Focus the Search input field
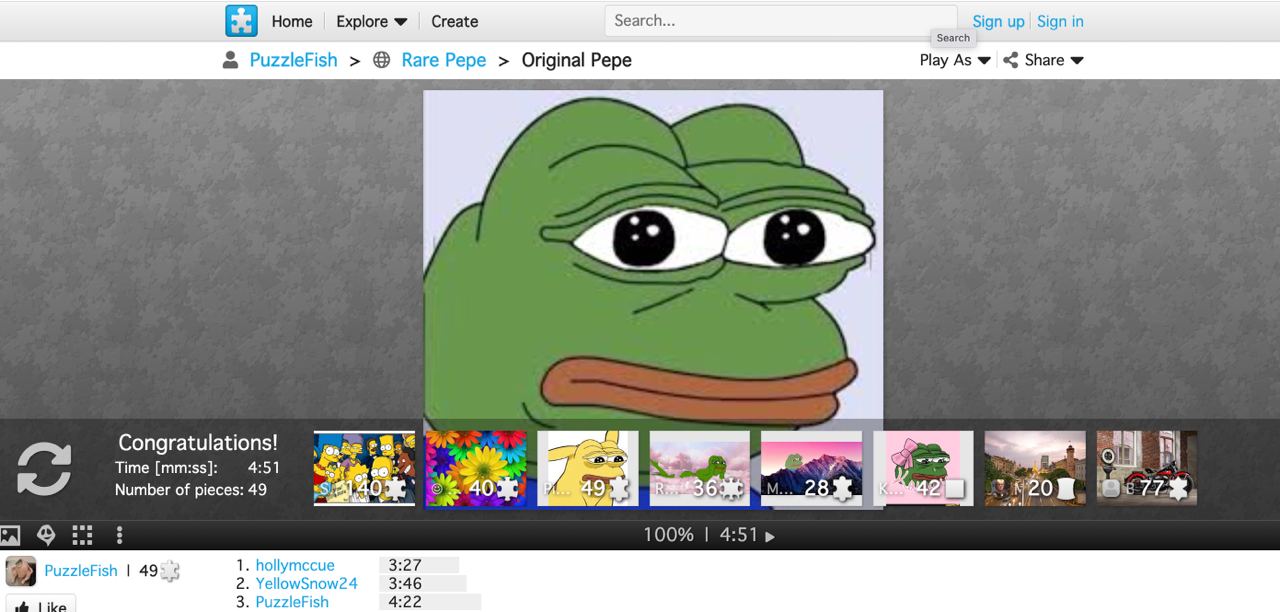This screenshot has width=1280, height=612. coord(780,20)
